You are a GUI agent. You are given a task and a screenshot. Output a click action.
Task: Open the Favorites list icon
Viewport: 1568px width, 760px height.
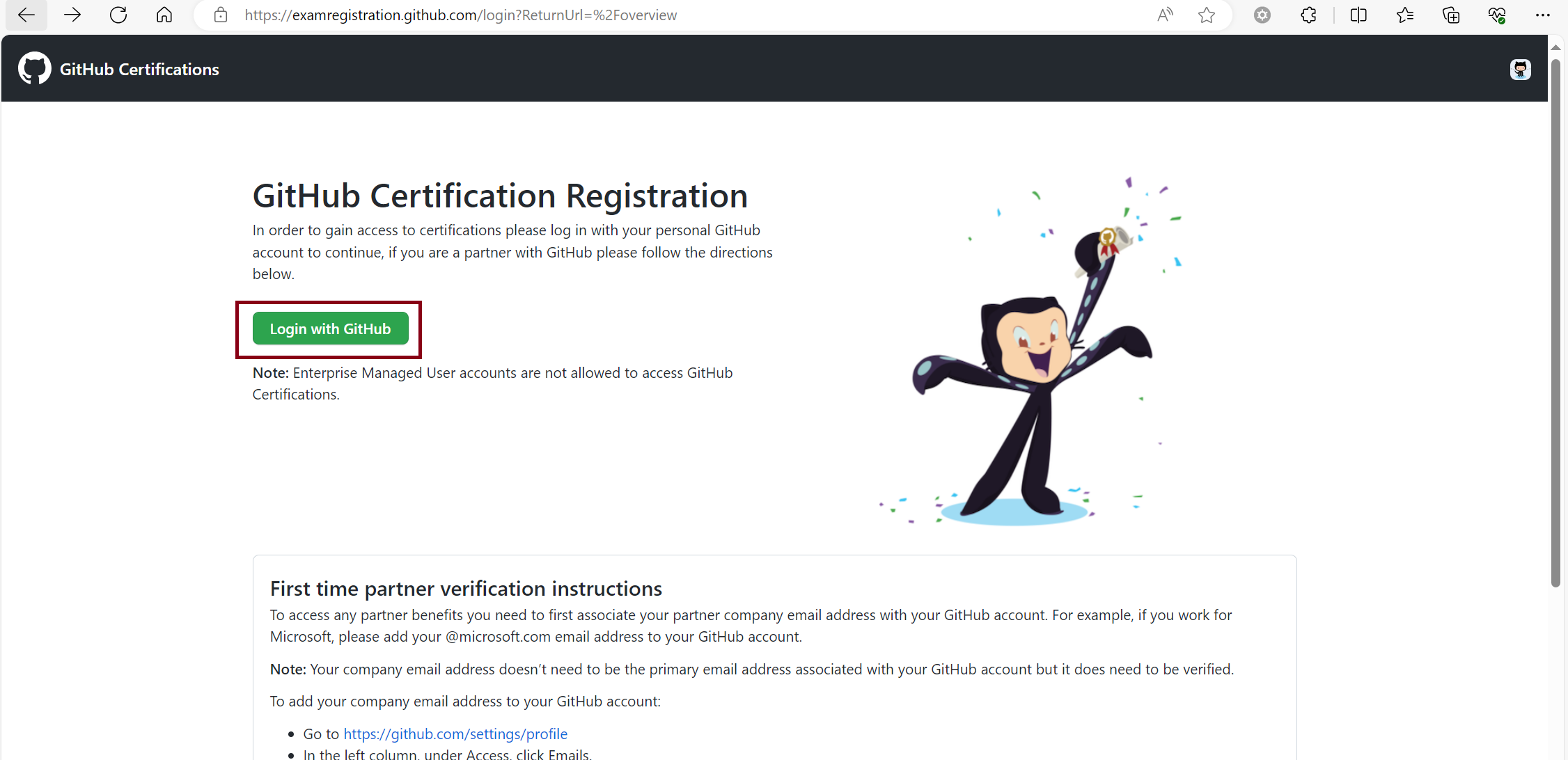tap(1404, 15)
